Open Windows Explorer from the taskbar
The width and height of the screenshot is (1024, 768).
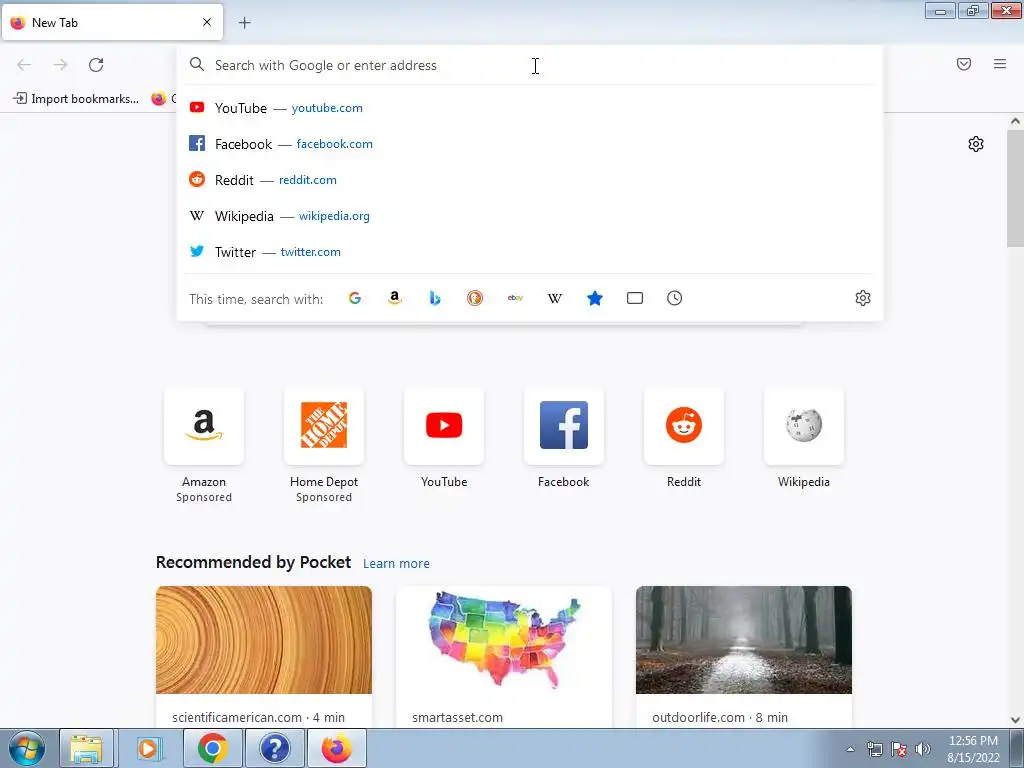coord(86,748)
